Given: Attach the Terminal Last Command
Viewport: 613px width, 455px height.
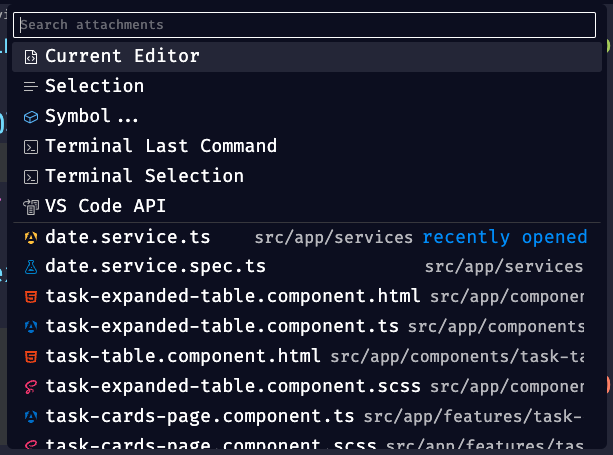Looking at the screenshot, I should 161,147.
